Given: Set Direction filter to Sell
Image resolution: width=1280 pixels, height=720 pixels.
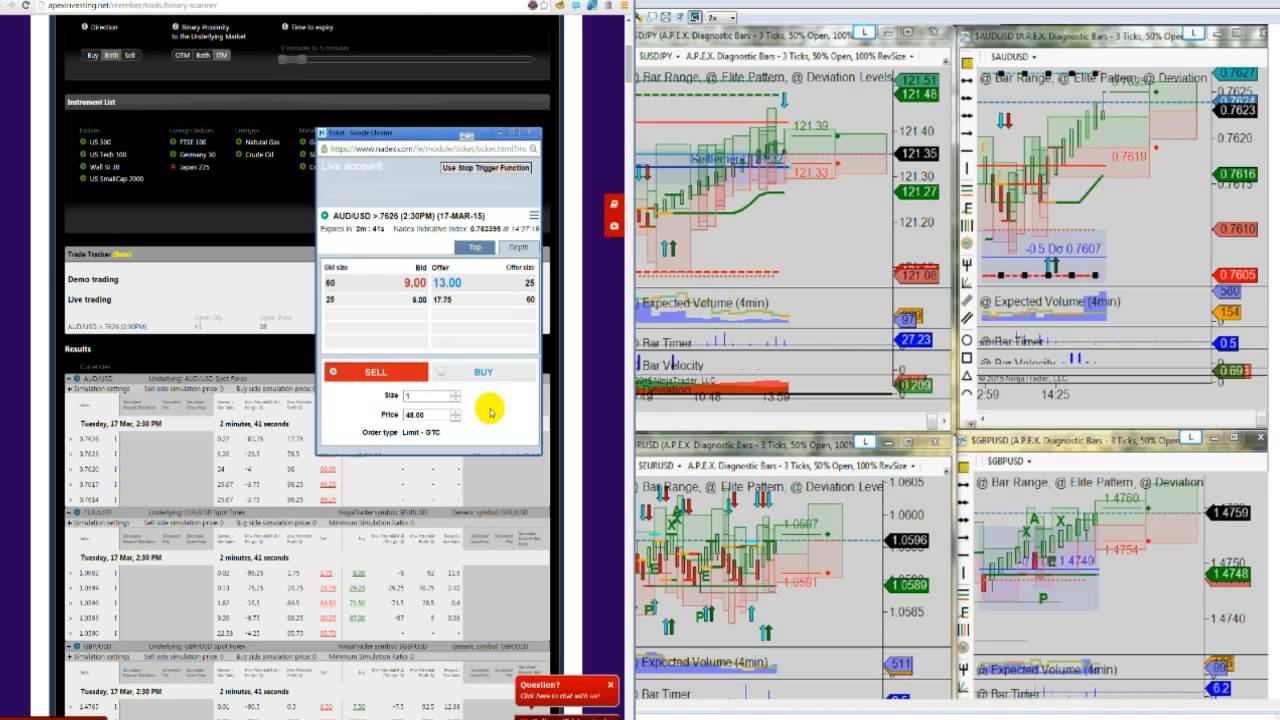Looking at the screenshot, I should click(130, 55).
